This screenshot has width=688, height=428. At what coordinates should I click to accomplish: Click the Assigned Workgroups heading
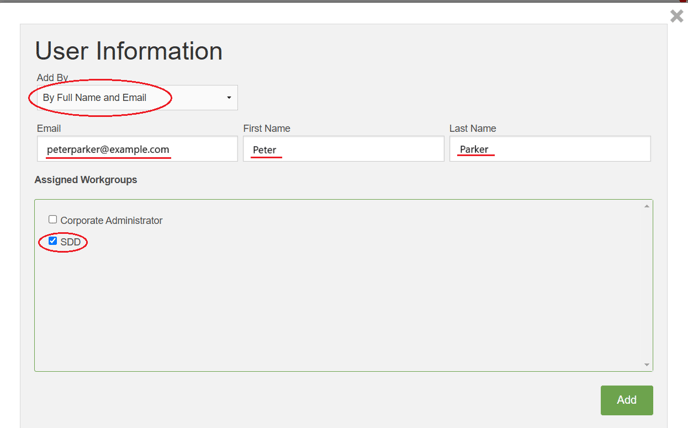click(x=86, y=180)
